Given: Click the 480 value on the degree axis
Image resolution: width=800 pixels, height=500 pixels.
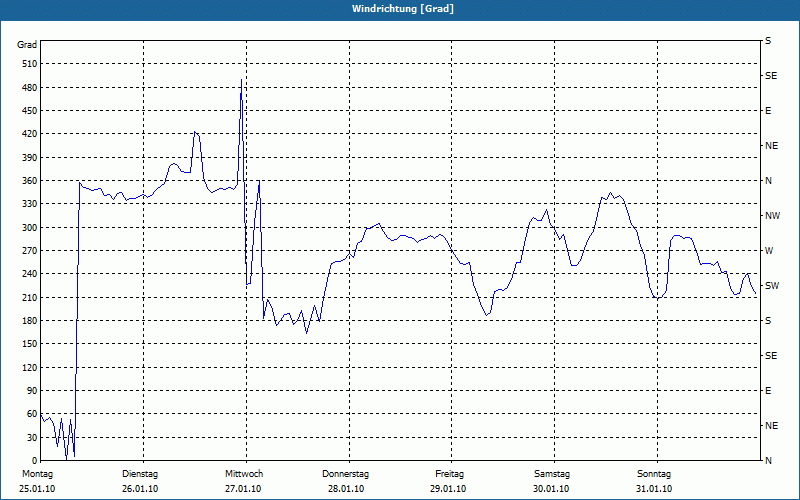Looking at the screenshot, I should pyautogui.click(x=30, y=88).
